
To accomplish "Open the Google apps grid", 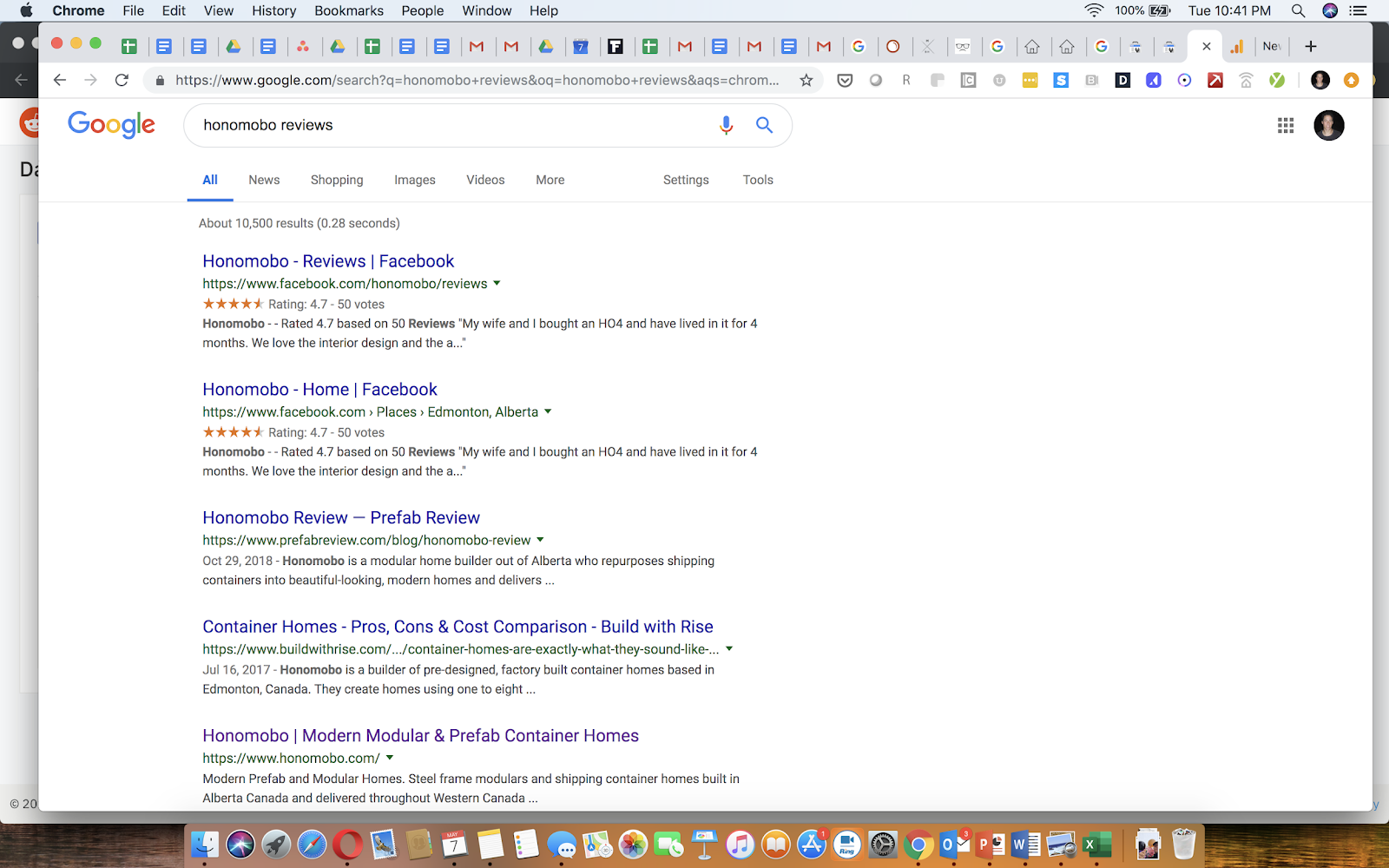I will 1286,126.
